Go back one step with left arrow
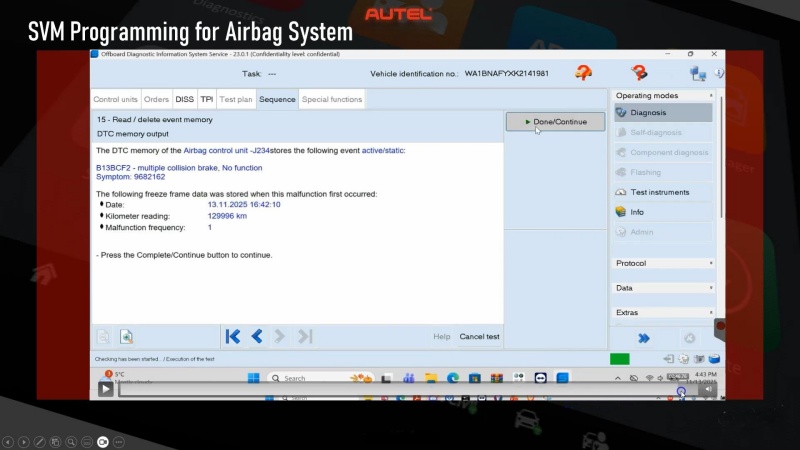Viewport: 800px width, 450px height. click(x=257, y=337)
